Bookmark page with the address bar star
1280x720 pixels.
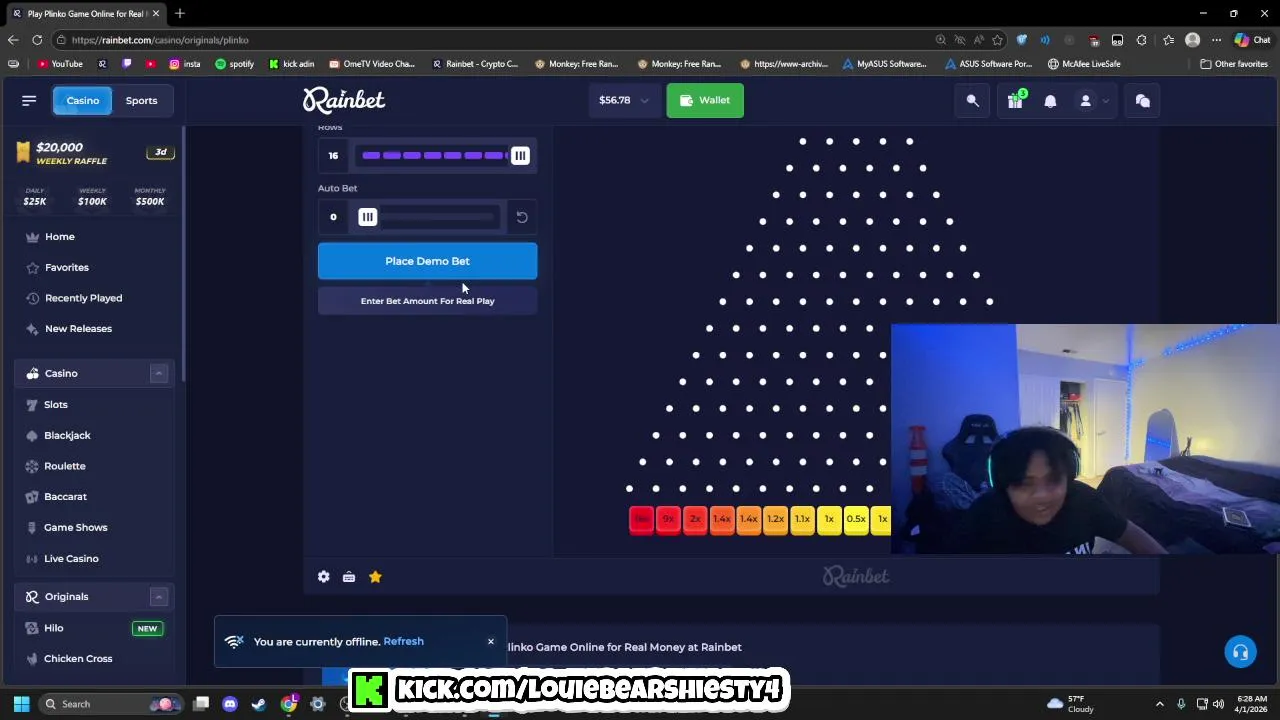(x=997, y=40)
